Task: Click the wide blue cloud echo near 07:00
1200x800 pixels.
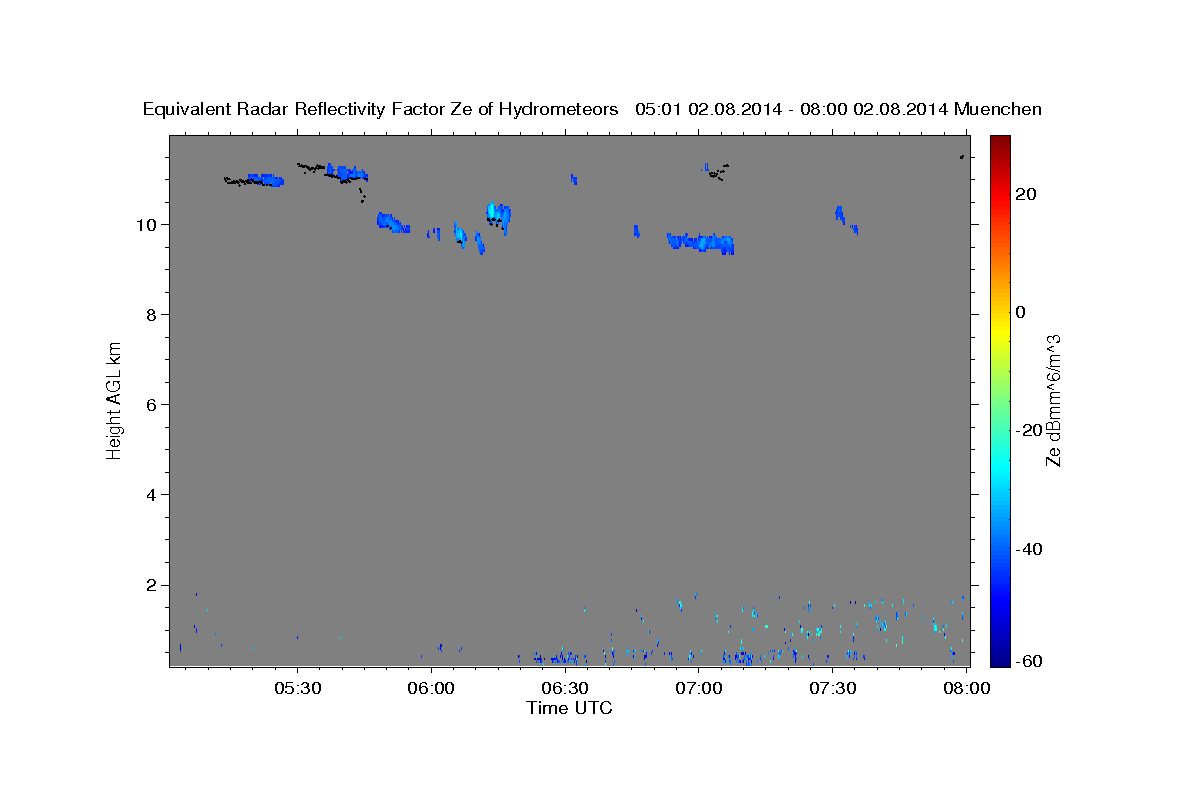Action: (x=701, y=243)
